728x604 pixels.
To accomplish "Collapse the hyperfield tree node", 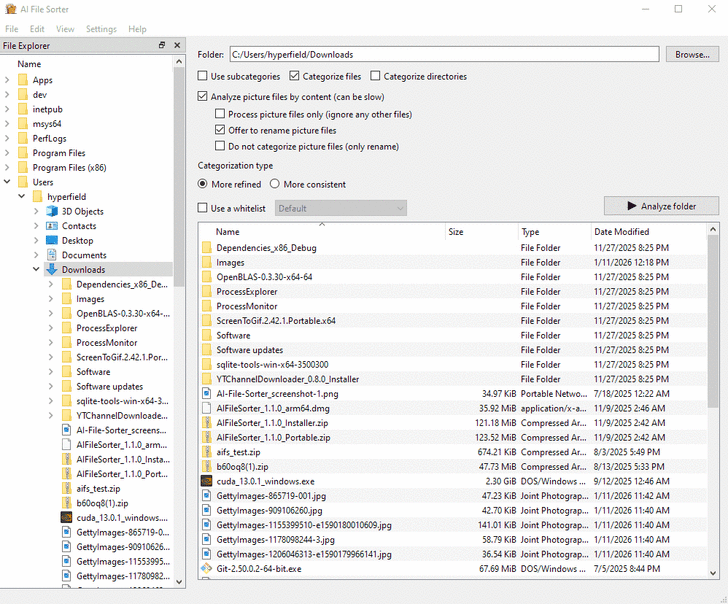I will [21, 196].
